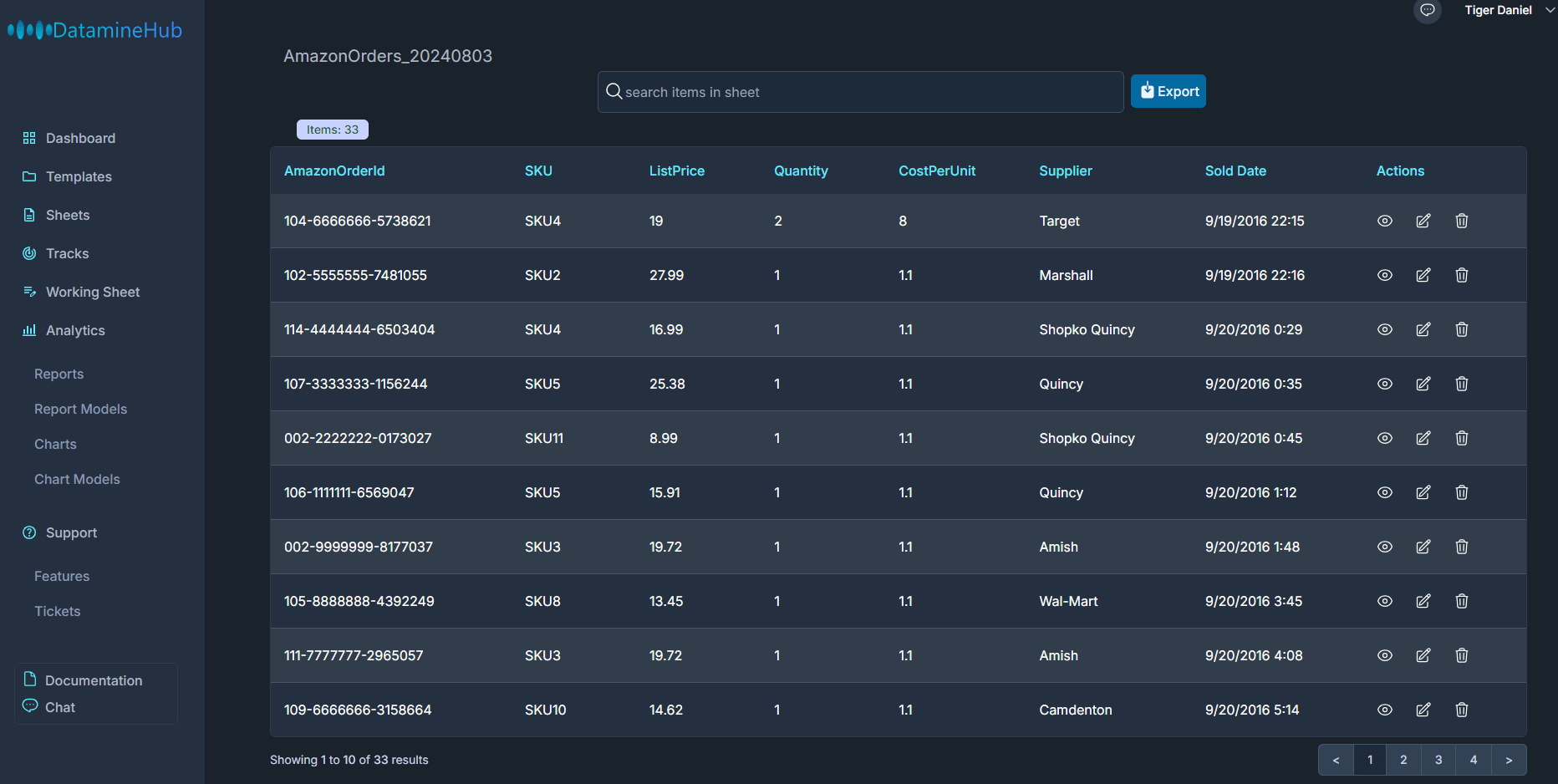This screenshot has width=1558, height=784.
Task: Edit the 104-6666666-5738621 order row
Action: (1423, 221)
